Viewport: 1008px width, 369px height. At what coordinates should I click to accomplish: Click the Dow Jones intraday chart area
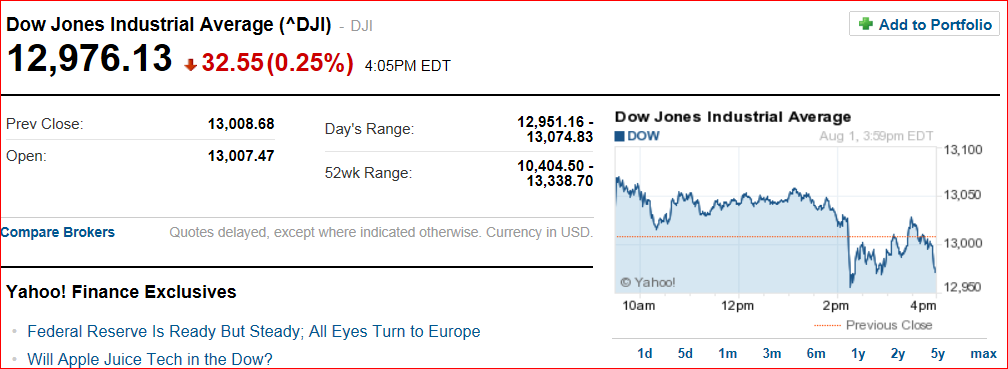[776, 220]
